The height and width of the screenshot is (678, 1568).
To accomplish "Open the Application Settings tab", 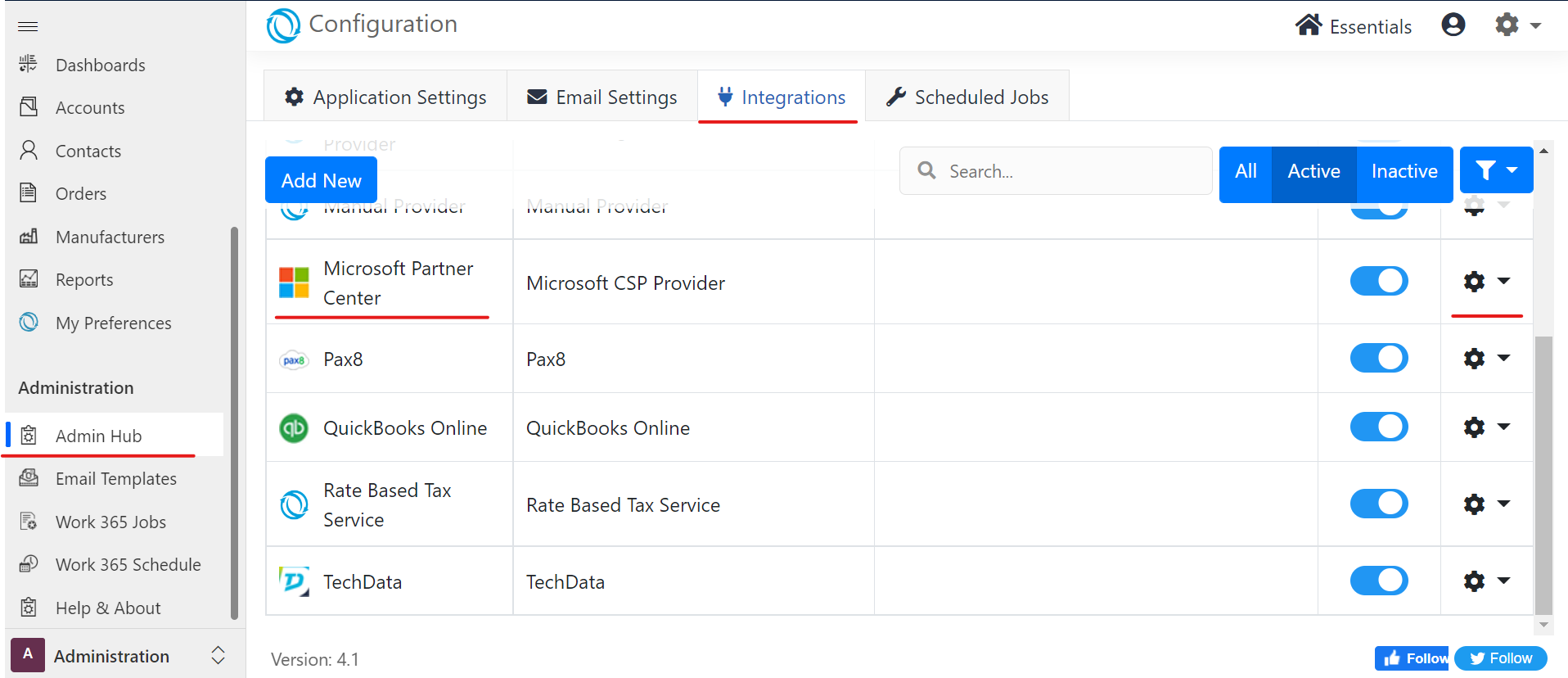I will pyautogui.click(x=385, y=97).
